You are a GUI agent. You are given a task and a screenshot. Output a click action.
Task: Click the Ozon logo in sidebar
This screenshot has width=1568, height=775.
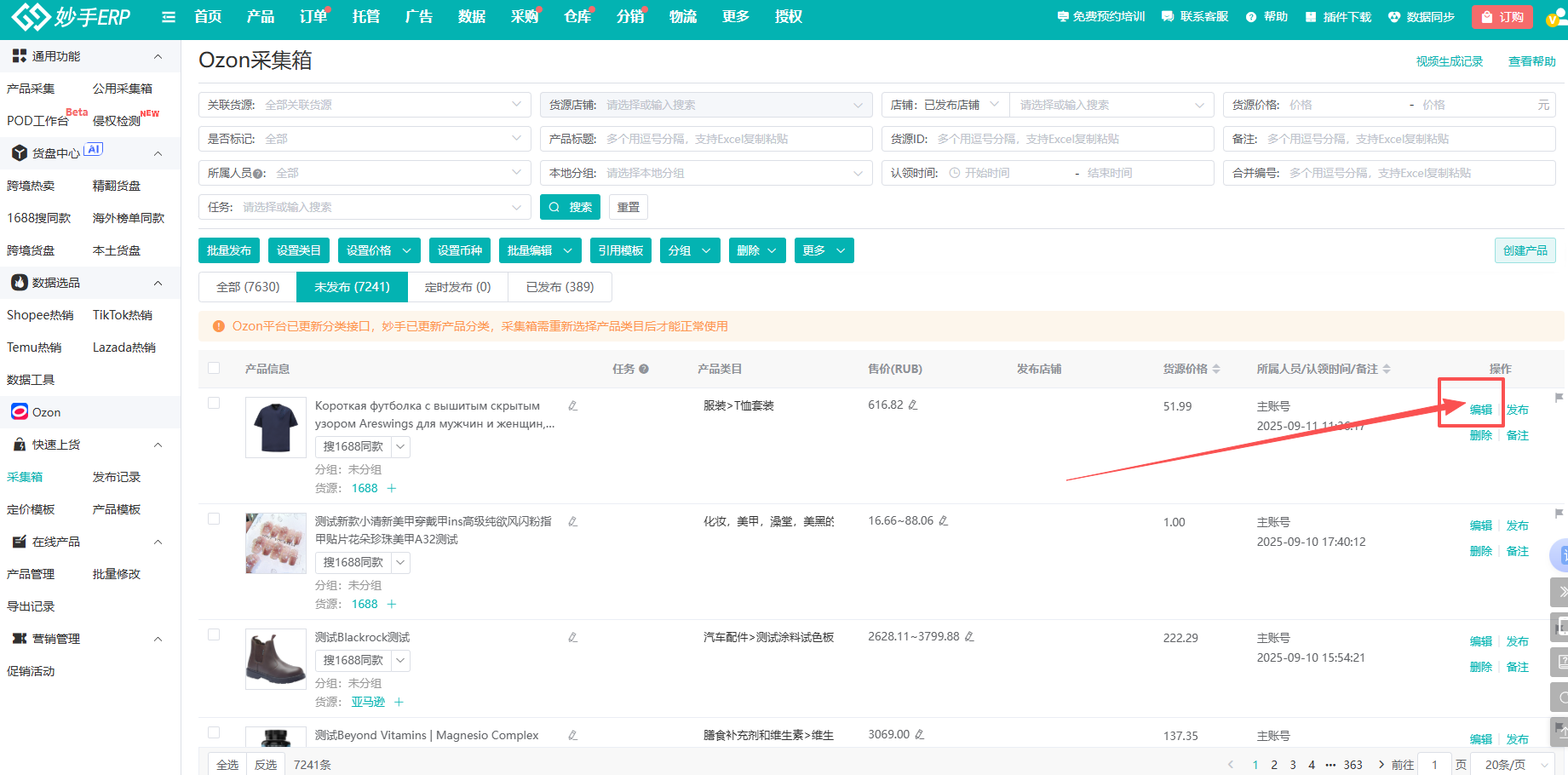[x=20, y=412]
